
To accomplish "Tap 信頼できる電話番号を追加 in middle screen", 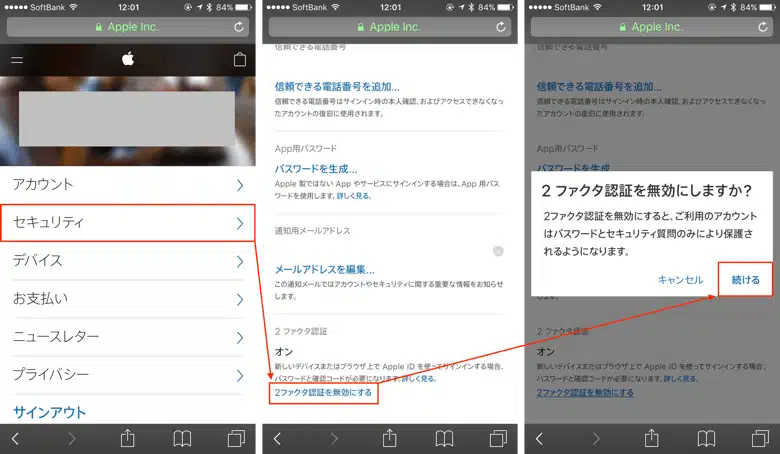I will coord(337,87).
